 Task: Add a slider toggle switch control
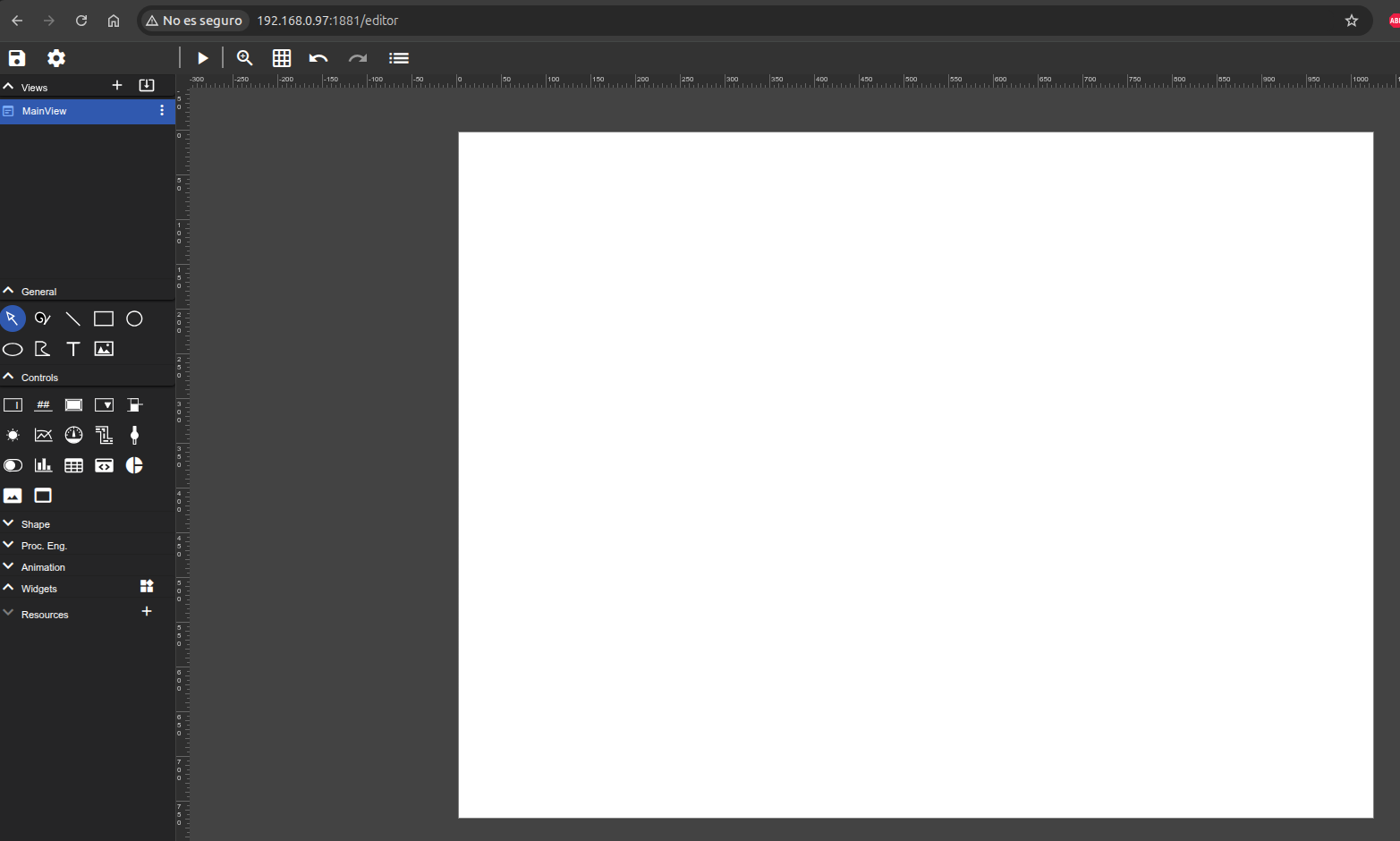coord(13,465)
